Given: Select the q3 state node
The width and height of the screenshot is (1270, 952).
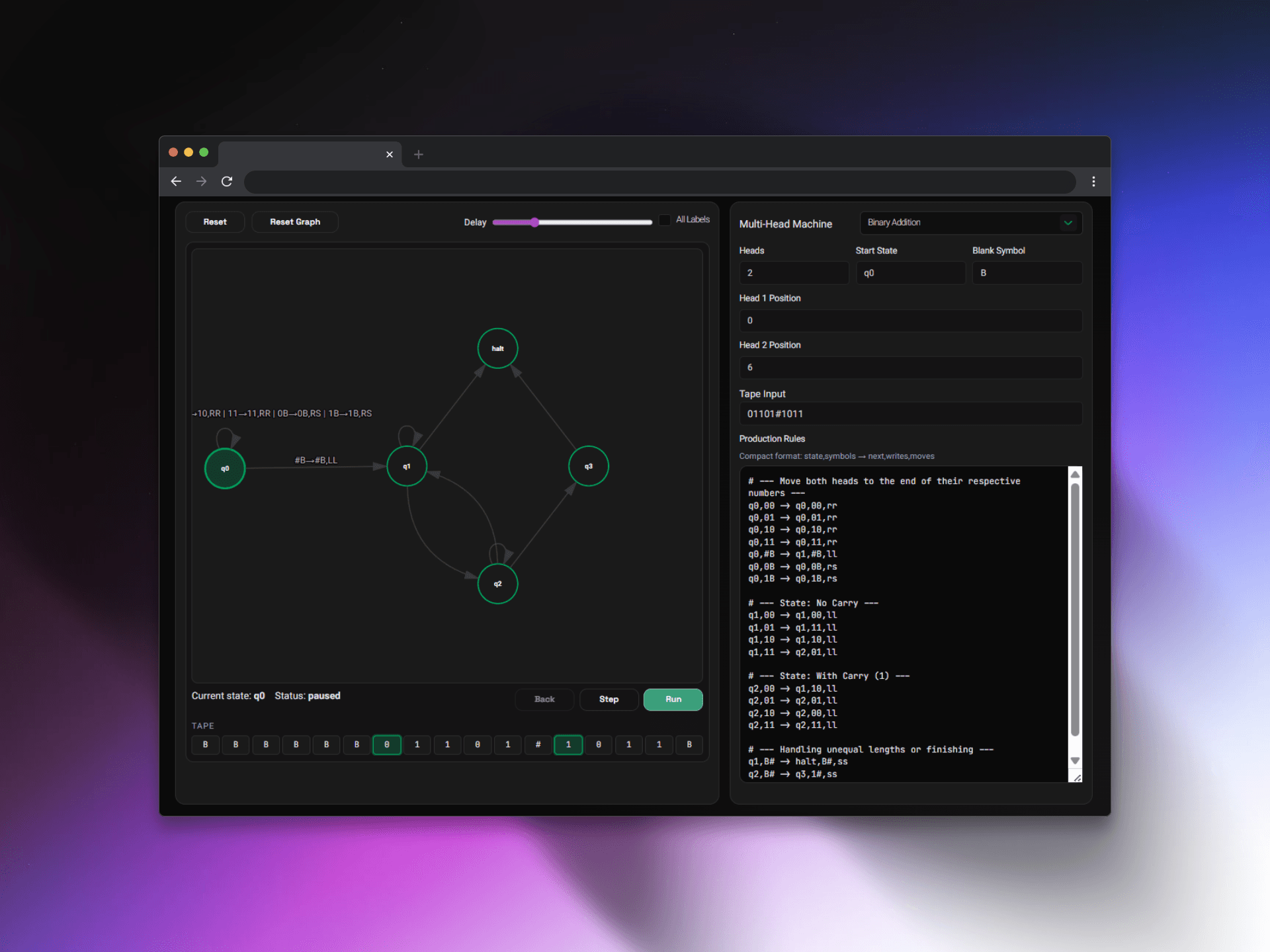Looking at the screenshot, I should point(587,466).
